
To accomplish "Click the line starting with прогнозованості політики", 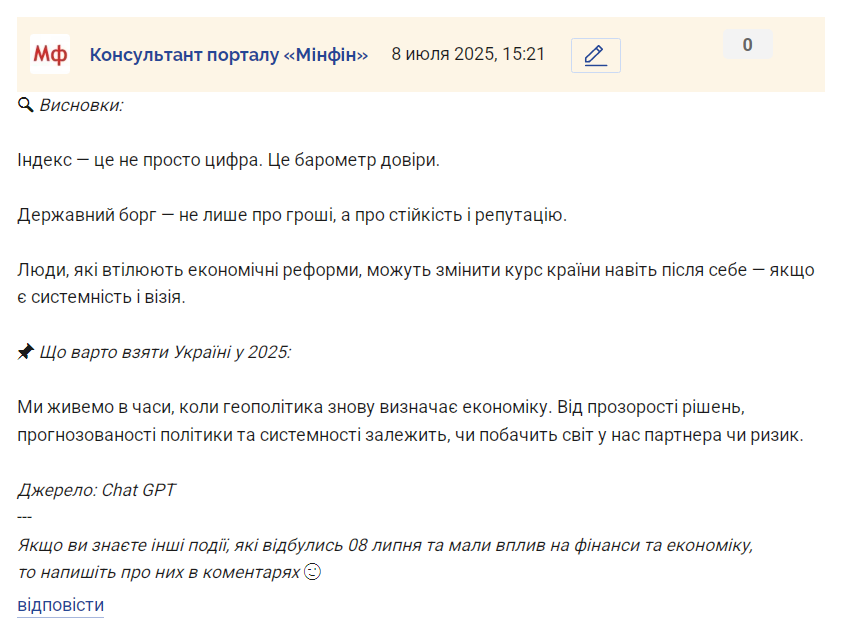I will tap(410, 434).
